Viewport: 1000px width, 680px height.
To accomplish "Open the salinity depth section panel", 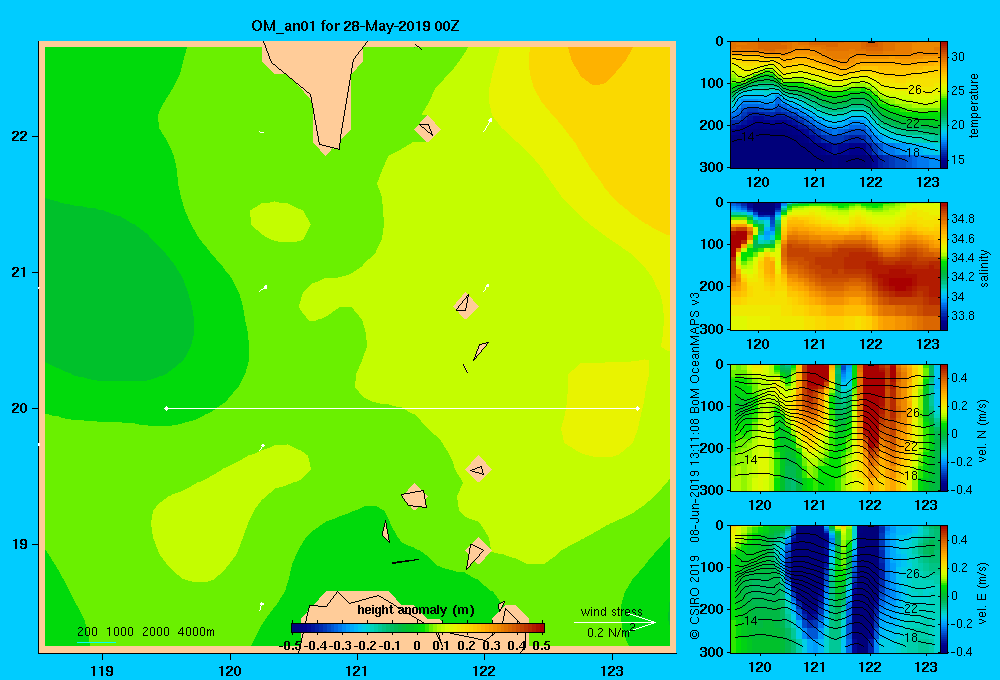I will point(835,266).
